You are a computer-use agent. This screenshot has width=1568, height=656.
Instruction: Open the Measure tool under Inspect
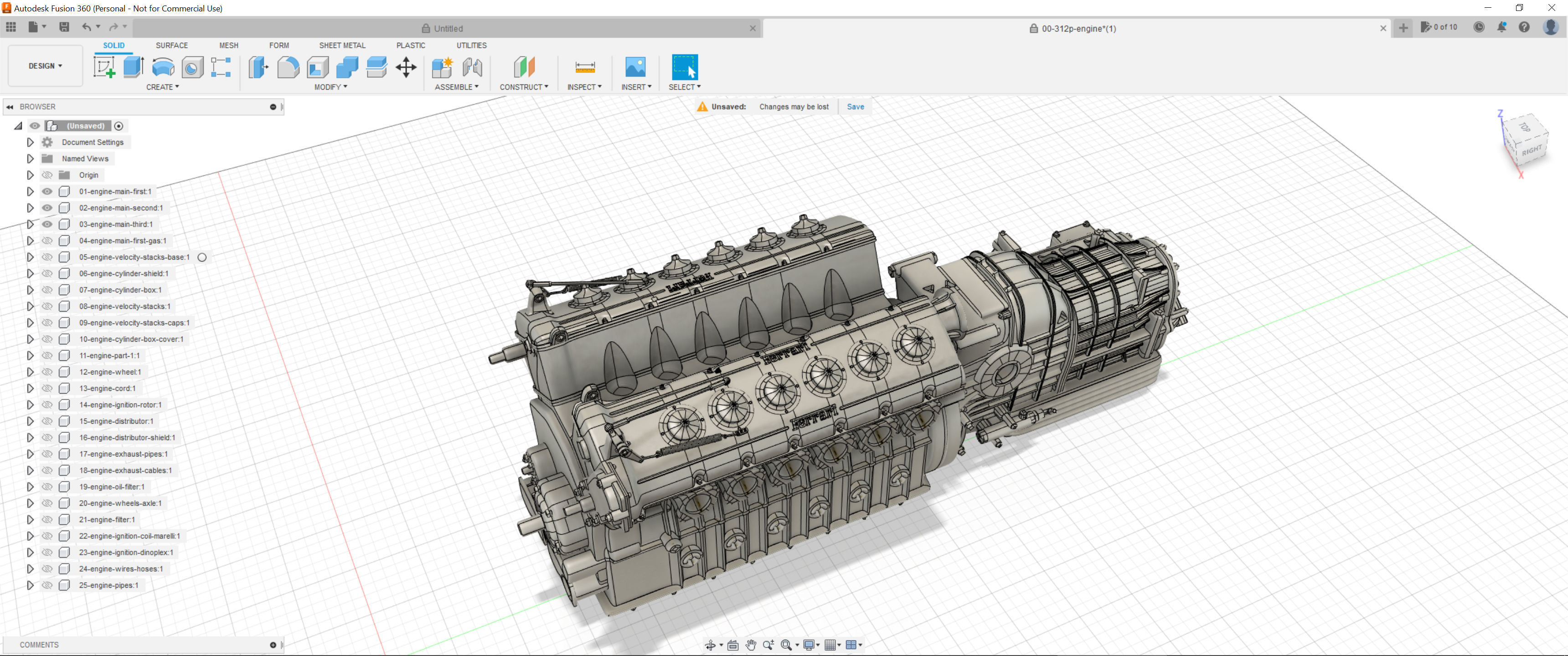[x=584, y=67]
